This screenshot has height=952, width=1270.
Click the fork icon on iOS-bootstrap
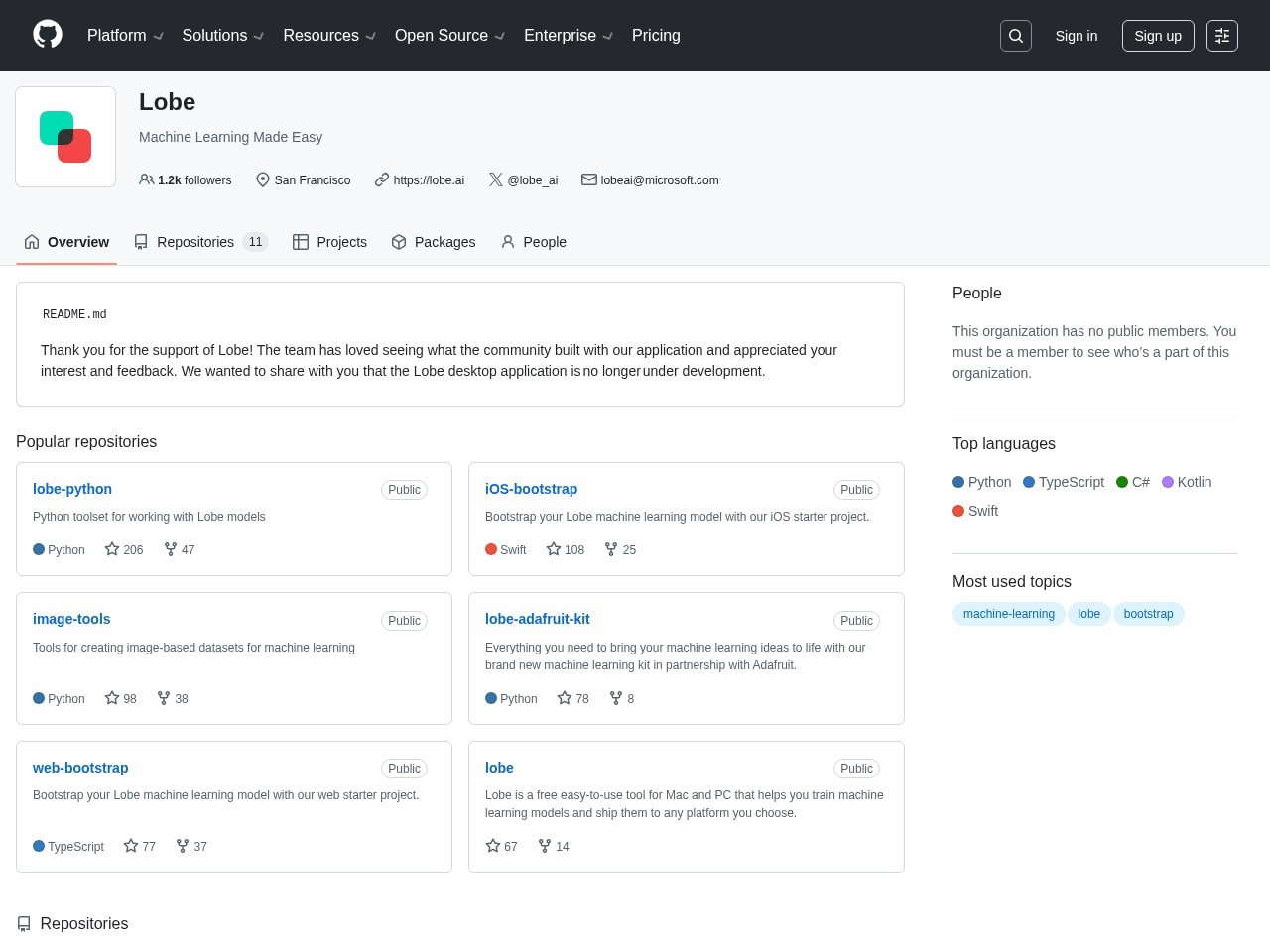click(x=611, y=549)
